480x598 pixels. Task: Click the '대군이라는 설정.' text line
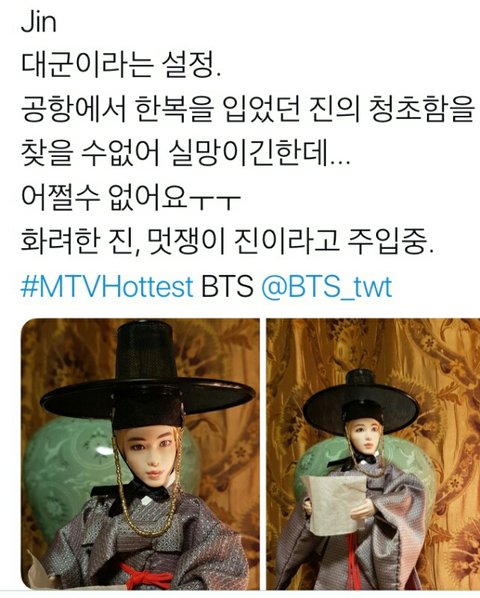pos(120,67)
